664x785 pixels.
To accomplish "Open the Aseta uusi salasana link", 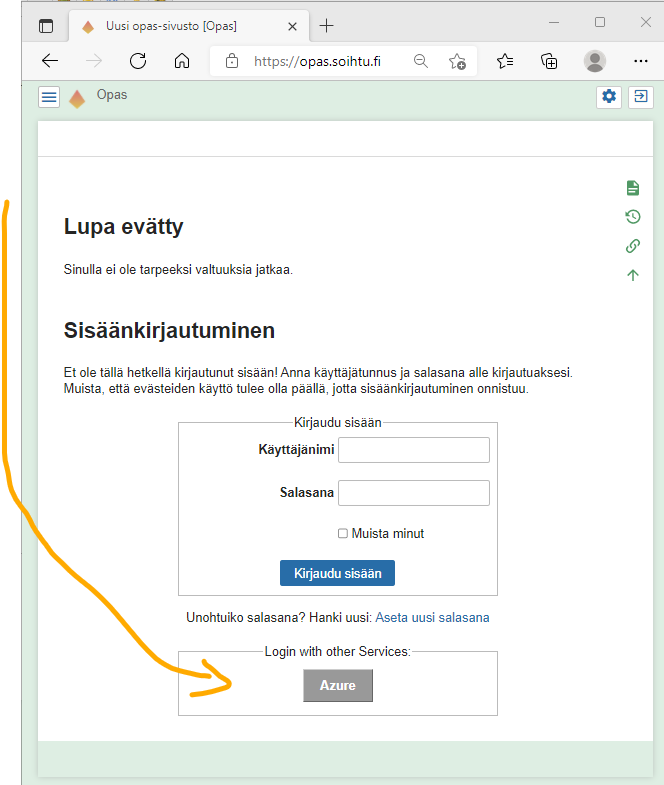I will pyautogui.click(x=432, y=617).
